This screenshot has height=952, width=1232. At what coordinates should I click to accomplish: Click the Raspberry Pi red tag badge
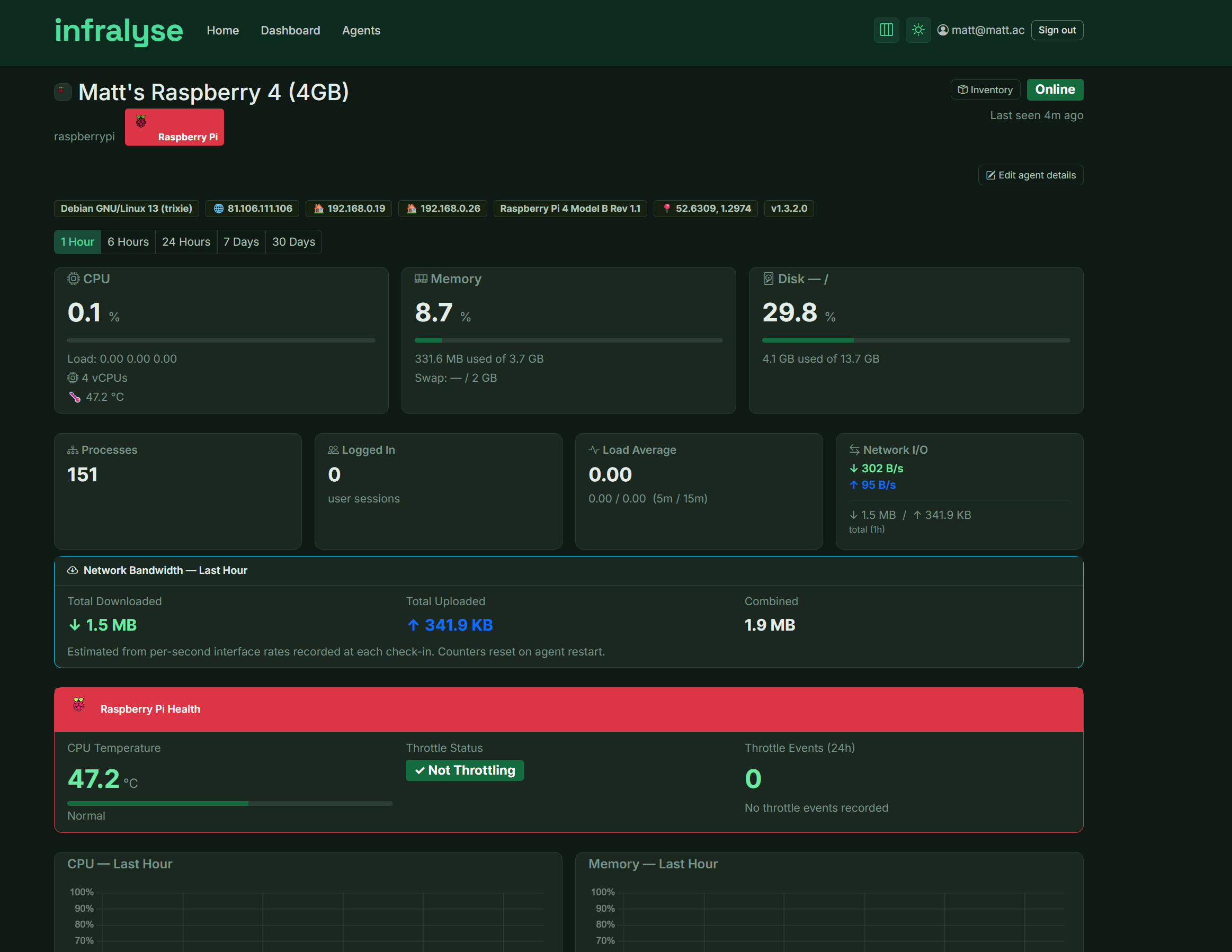(174, 127)
